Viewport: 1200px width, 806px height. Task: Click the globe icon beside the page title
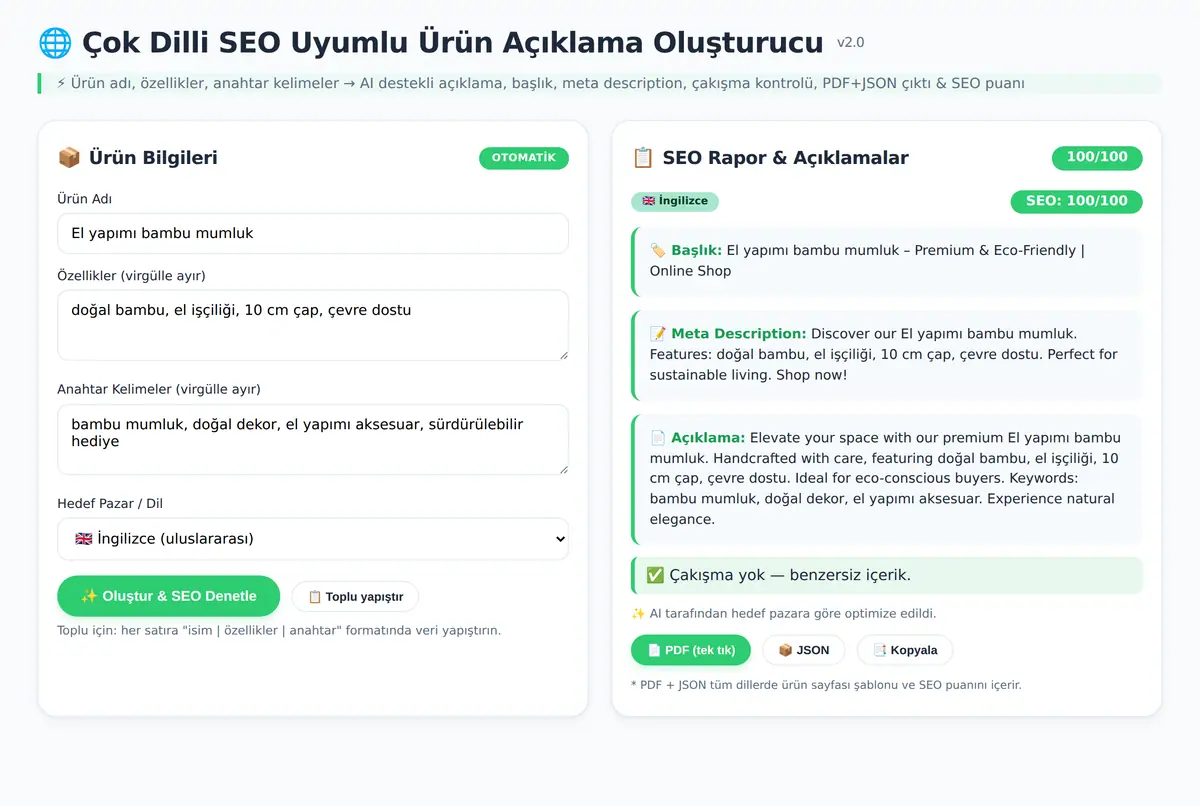(54, 43)
